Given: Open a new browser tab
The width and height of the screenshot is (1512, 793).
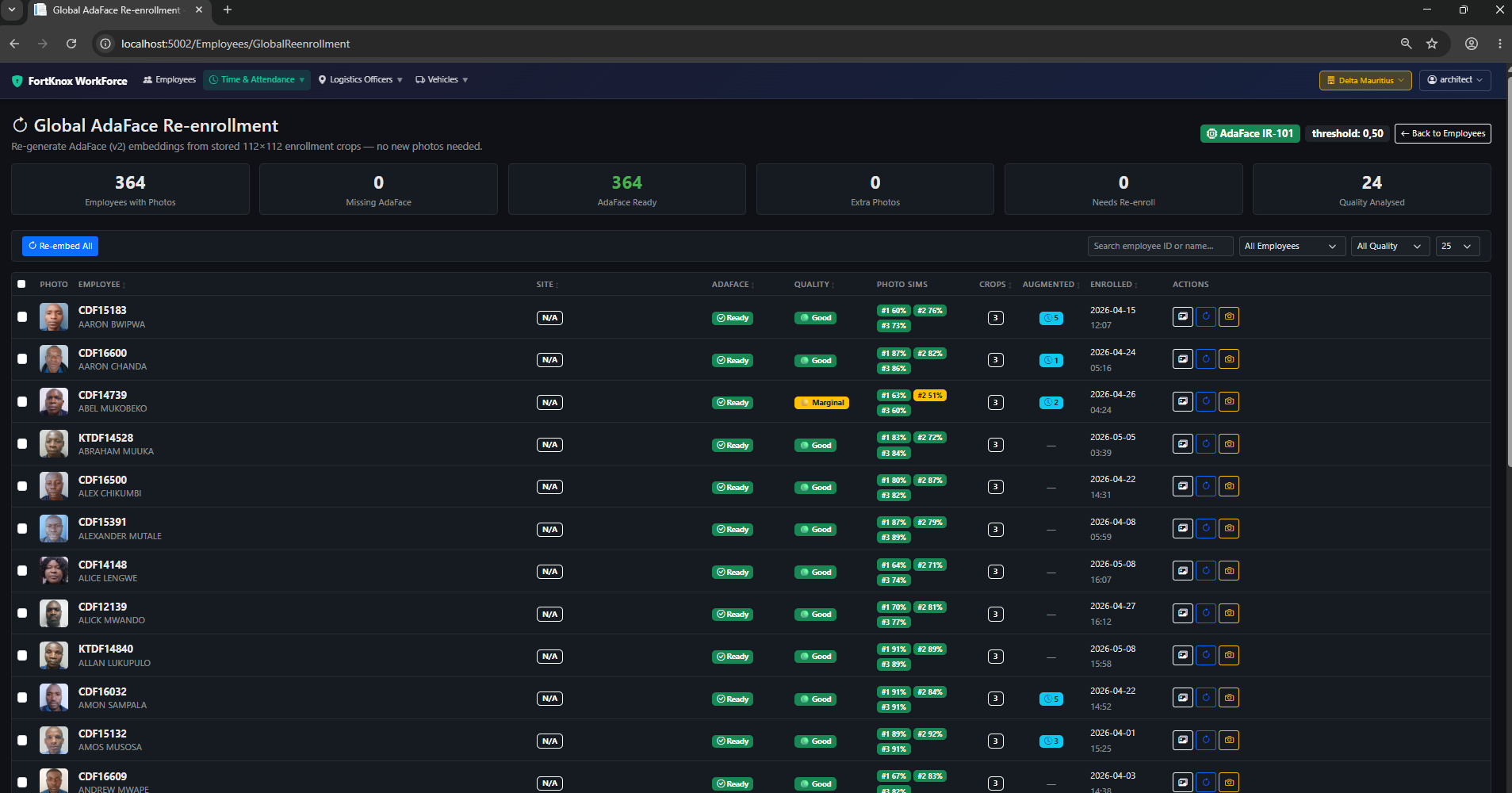Looking at the screenshot, I should tap(228, 10).
